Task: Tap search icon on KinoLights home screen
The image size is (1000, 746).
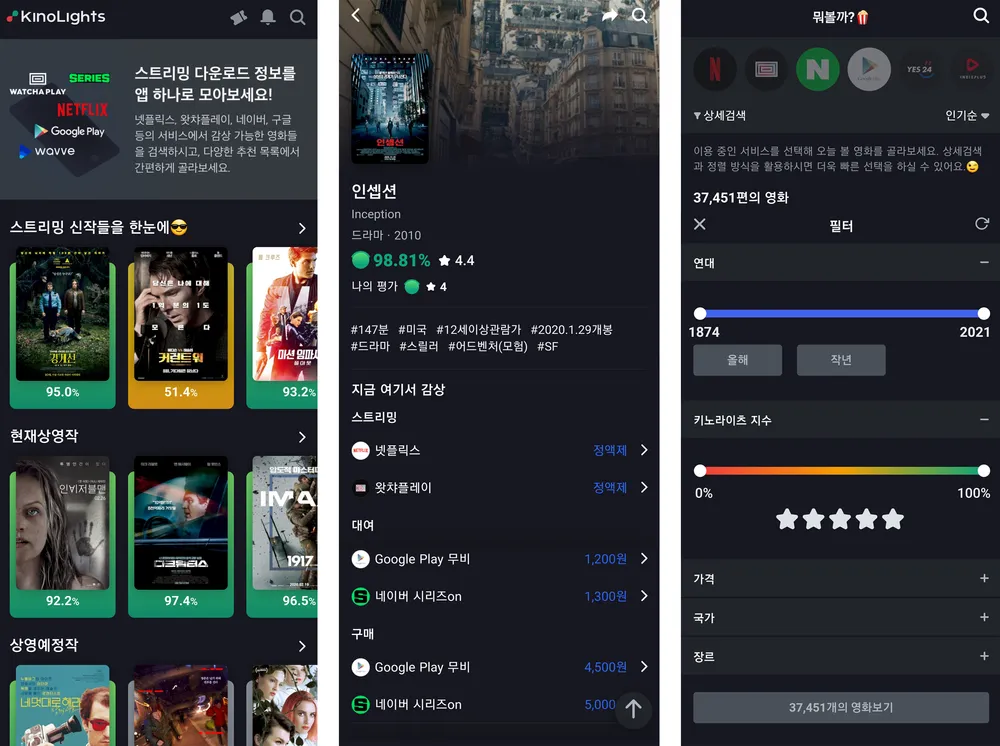Action: click(x=297, y=17)
